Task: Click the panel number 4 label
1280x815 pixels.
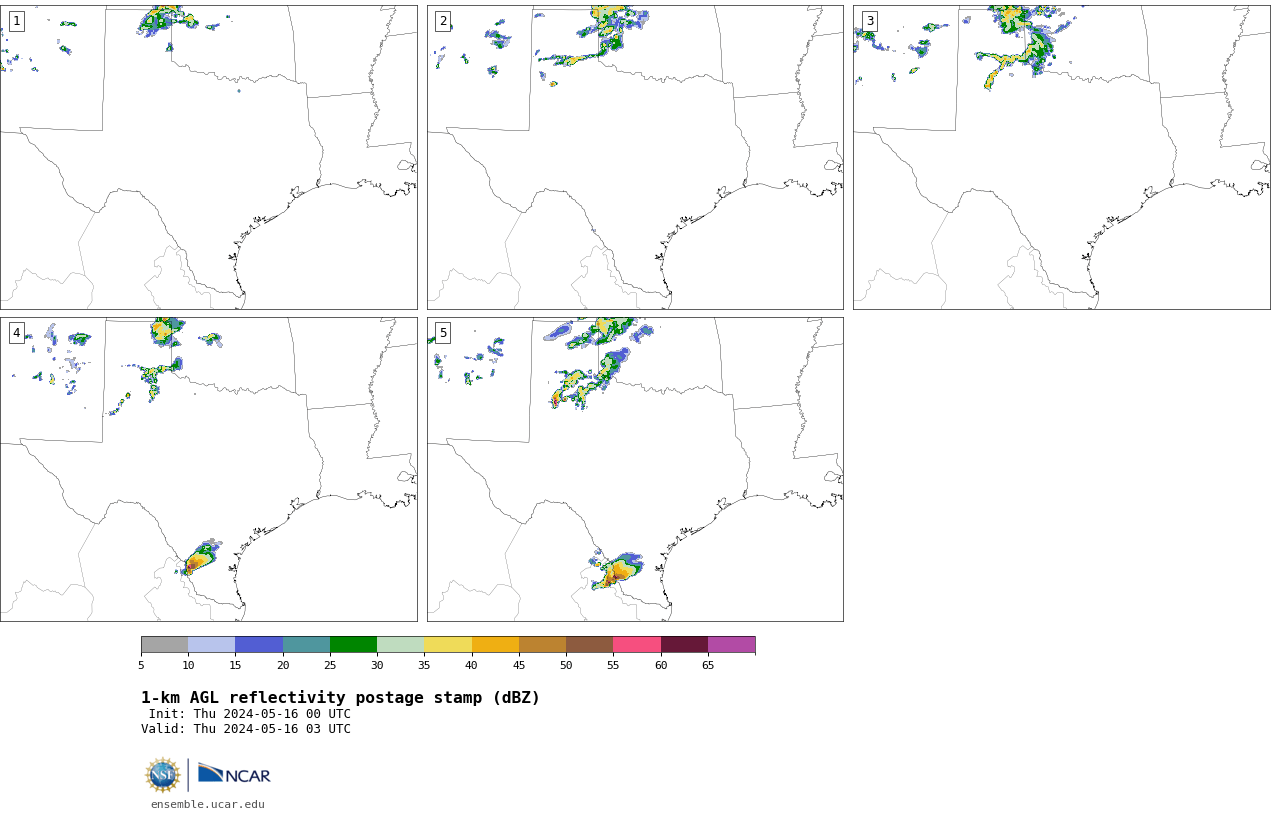Action: [x=16, y=333]
